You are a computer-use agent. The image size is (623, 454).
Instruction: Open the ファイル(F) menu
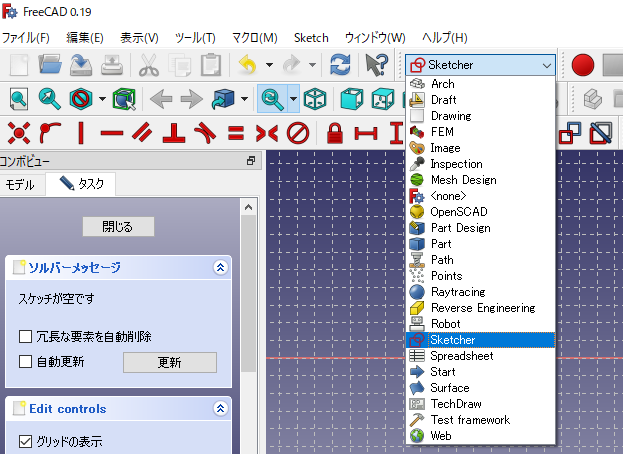[26, 38]
